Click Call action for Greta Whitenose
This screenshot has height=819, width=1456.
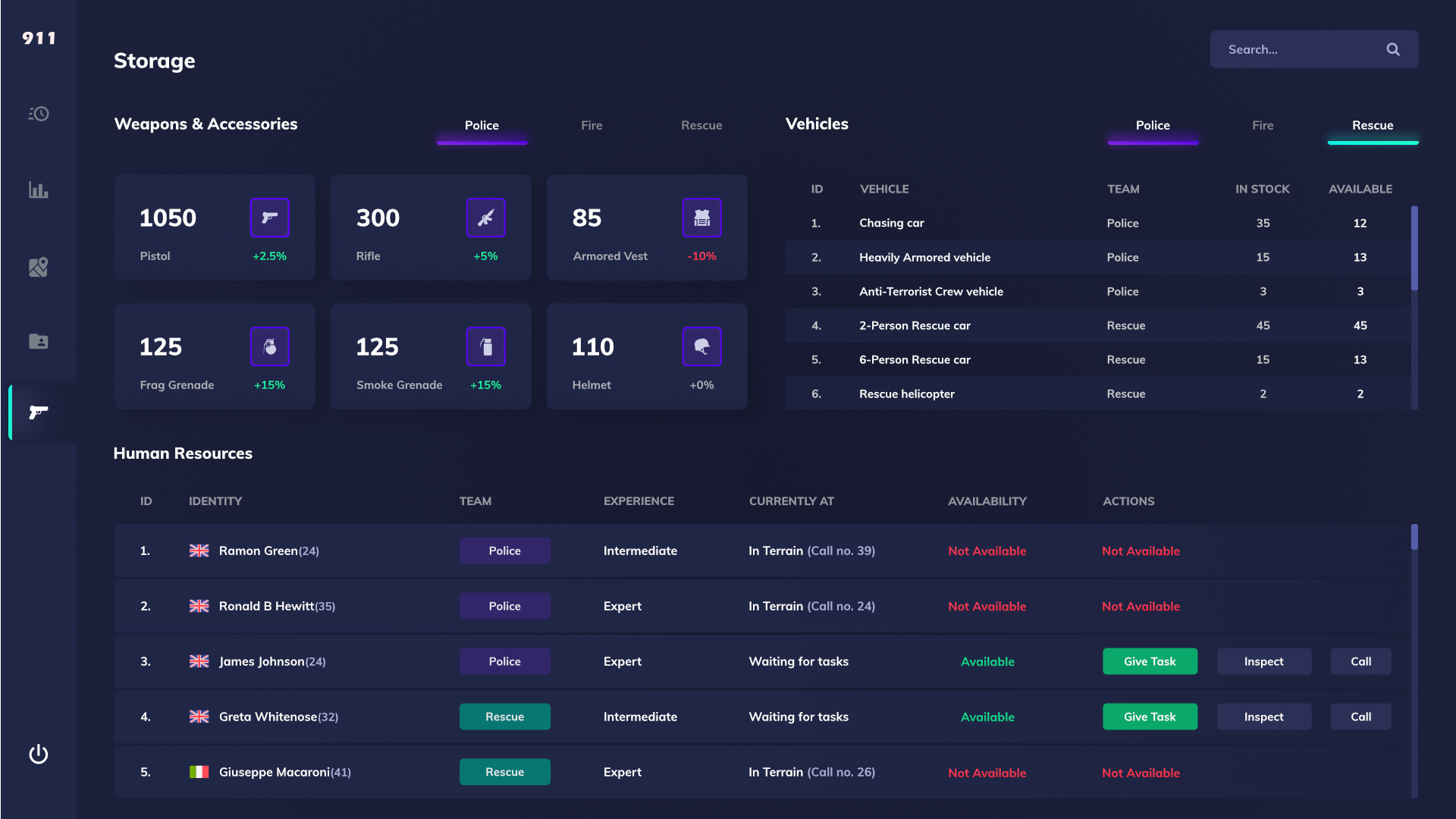[1361, 716]
